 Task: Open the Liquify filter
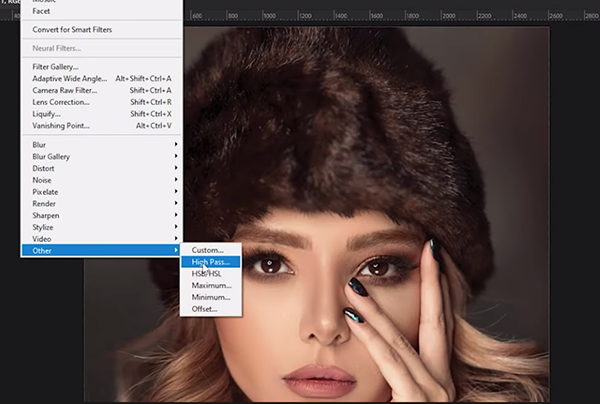pyautogui.click(x=101, y=114)
